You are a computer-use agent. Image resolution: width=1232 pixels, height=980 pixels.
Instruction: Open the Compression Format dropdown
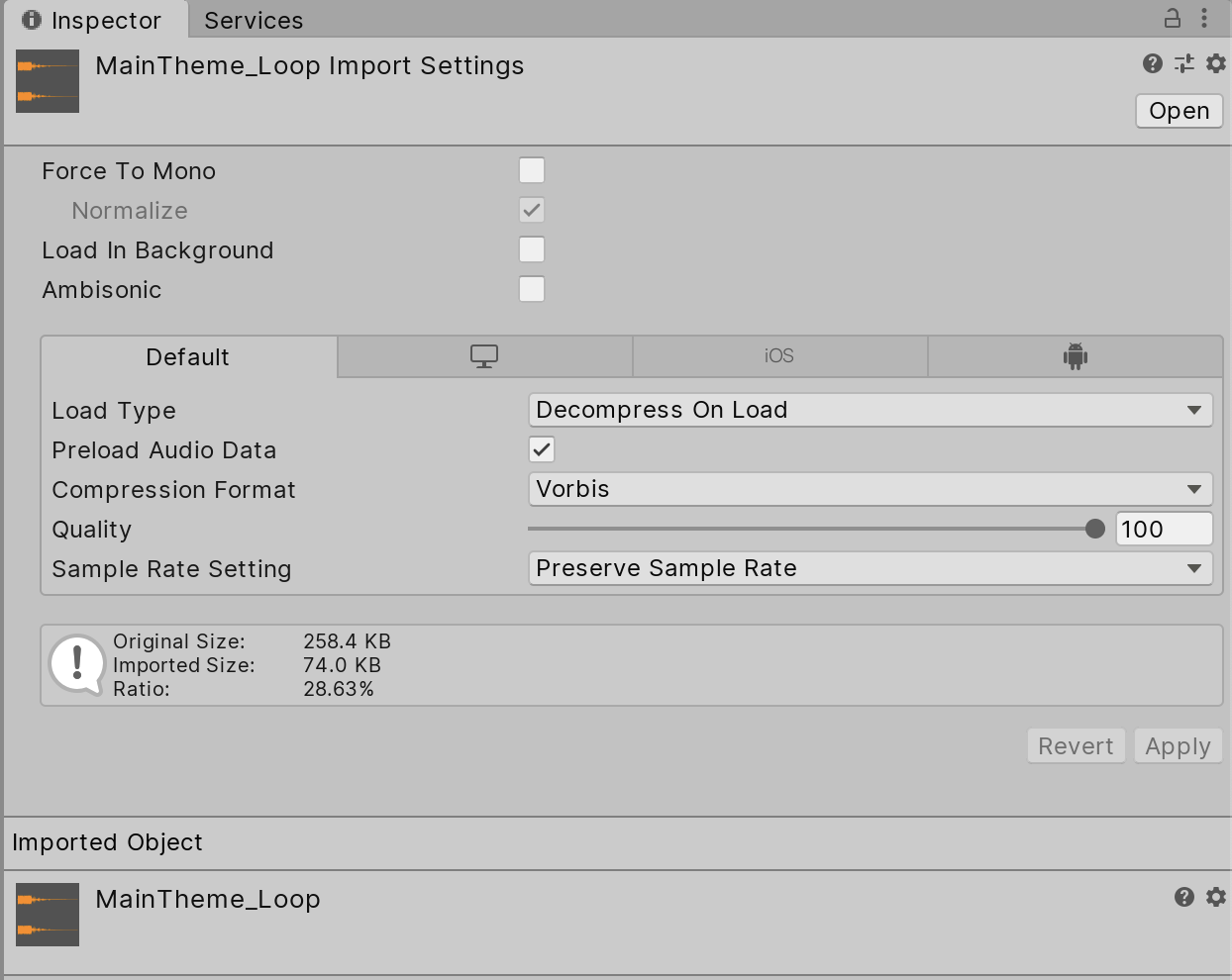[871, 489]
